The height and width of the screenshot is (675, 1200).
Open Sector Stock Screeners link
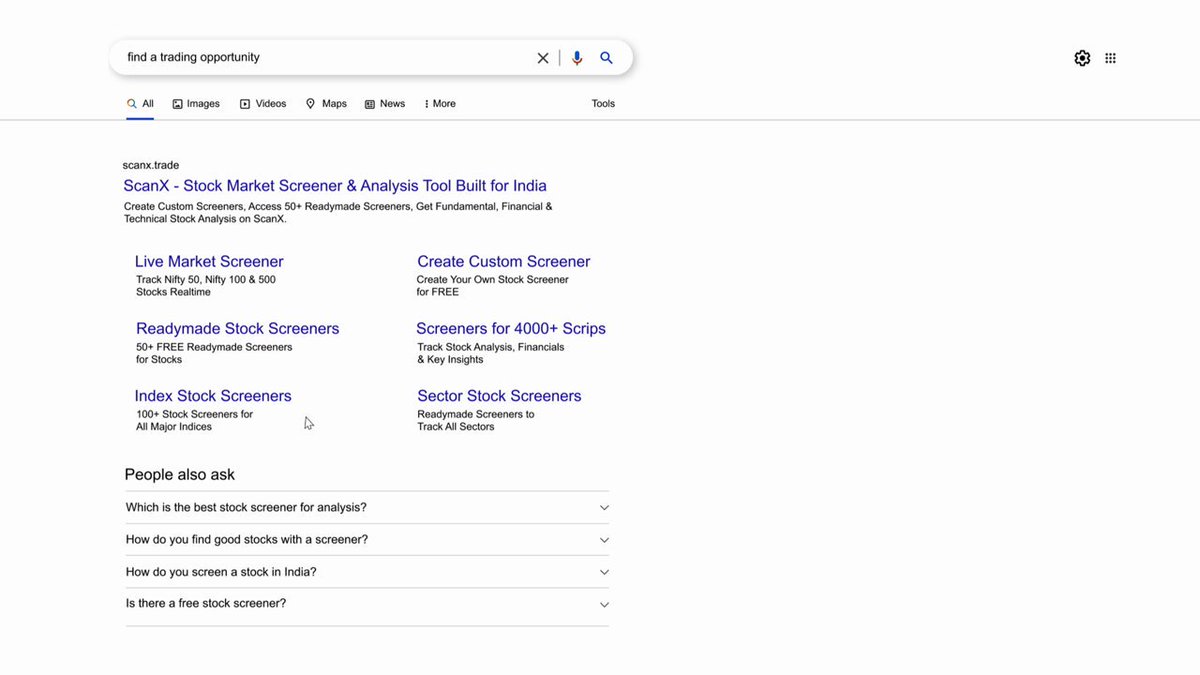pos(499,396)
